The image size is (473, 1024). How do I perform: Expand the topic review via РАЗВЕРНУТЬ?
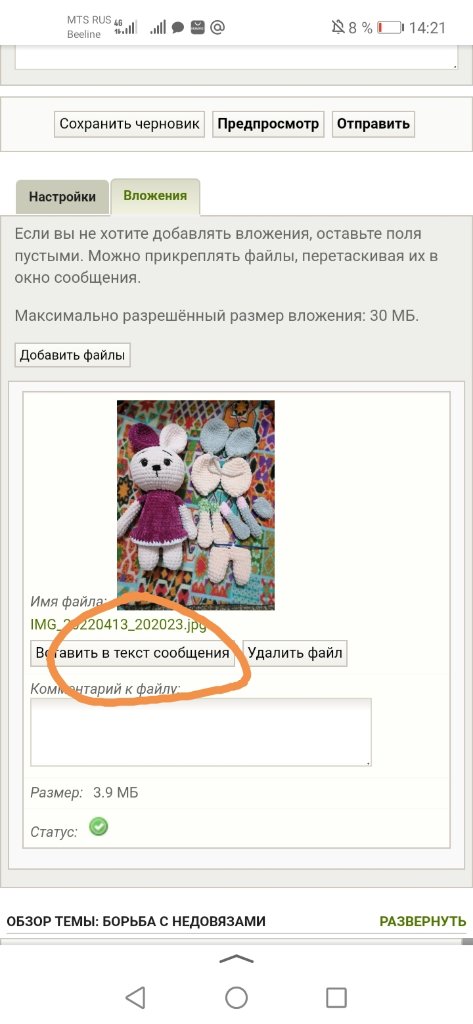click(x=423, y=921)
